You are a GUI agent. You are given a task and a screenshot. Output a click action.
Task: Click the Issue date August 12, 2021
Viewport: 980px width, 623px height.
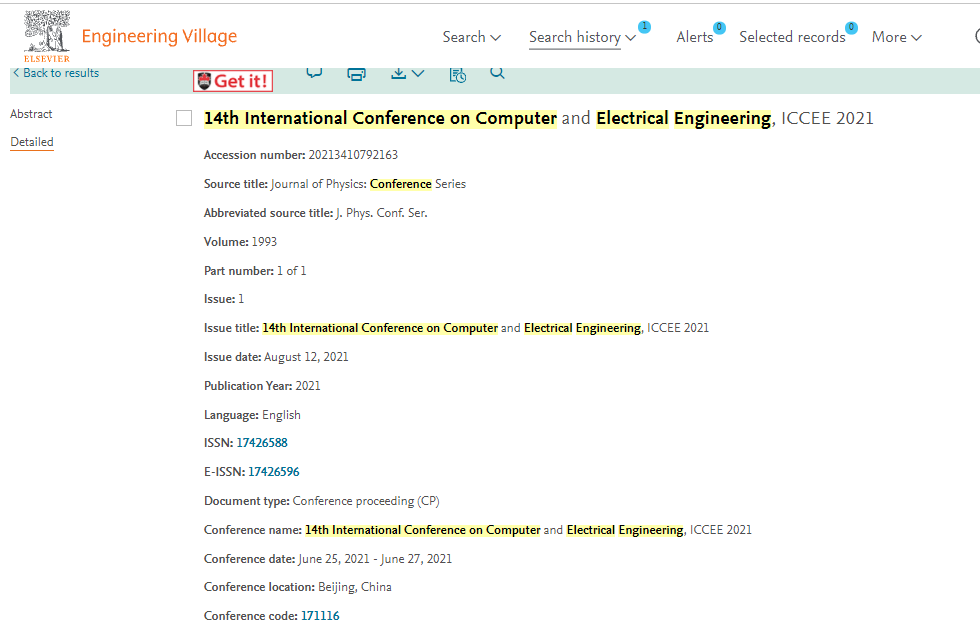(306, 357)
